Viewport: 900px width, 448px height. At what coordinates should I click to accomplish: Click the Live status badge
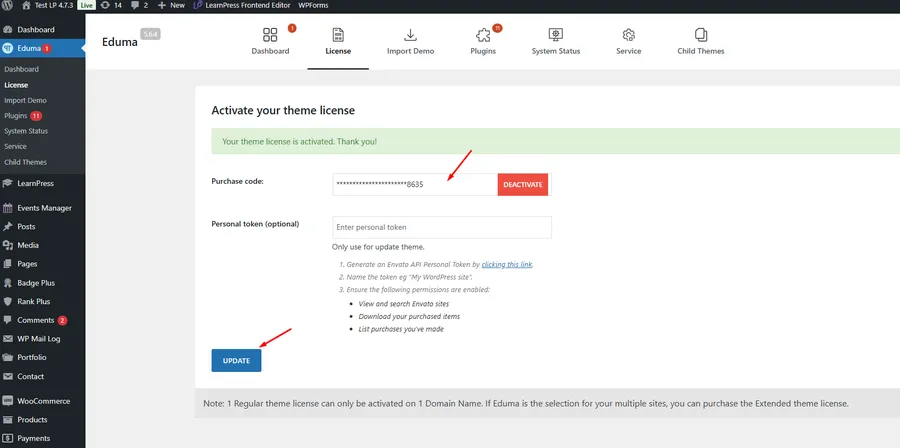pos(86,5)
